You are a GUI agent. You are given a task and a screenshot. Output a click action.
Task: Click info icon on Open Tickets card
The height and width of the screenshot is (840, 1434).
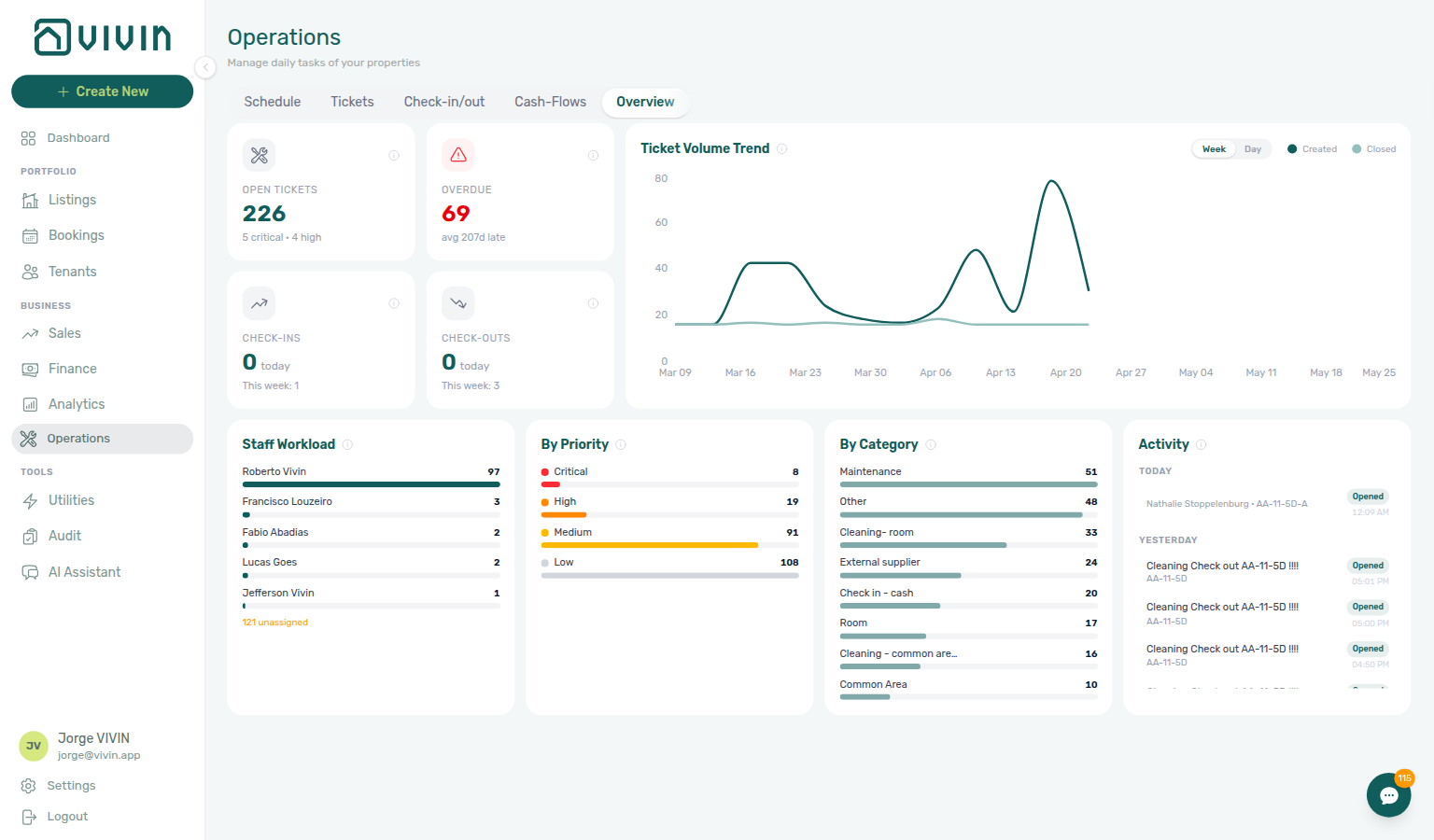[394, 155]
